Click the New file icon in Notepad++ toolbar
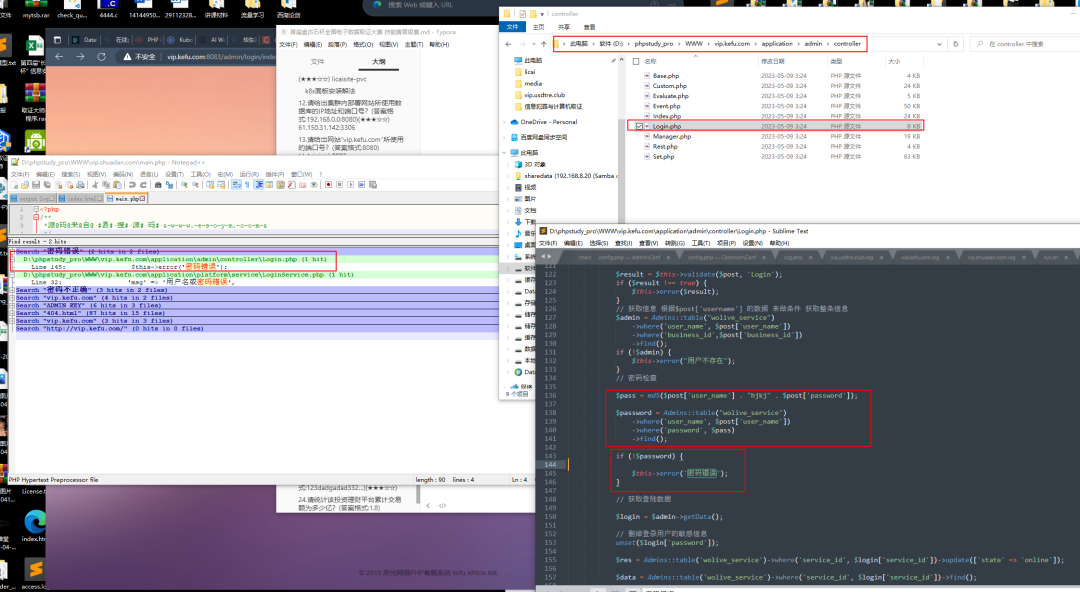This screenshot has width=1080, height=592. (15, 185)
